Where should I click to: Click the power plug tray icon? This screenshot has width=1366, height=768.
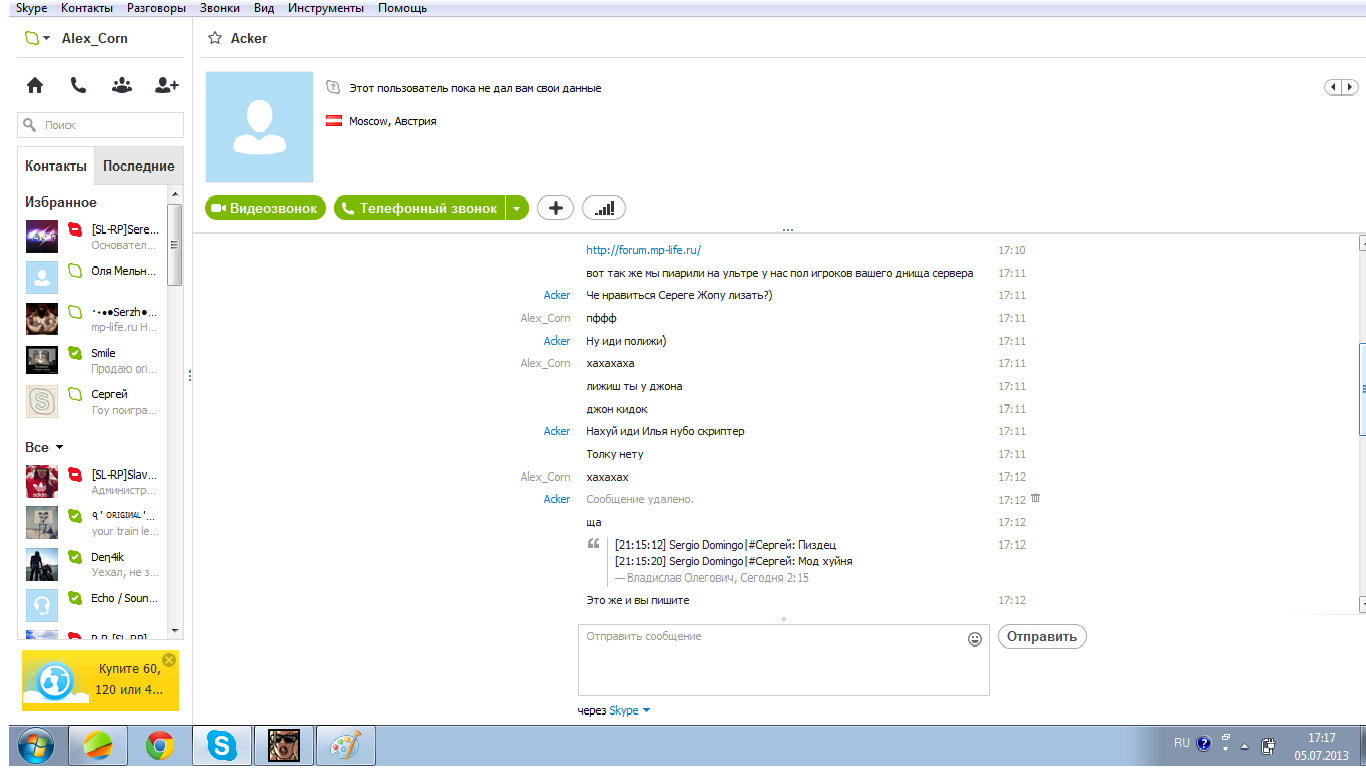1269,746
